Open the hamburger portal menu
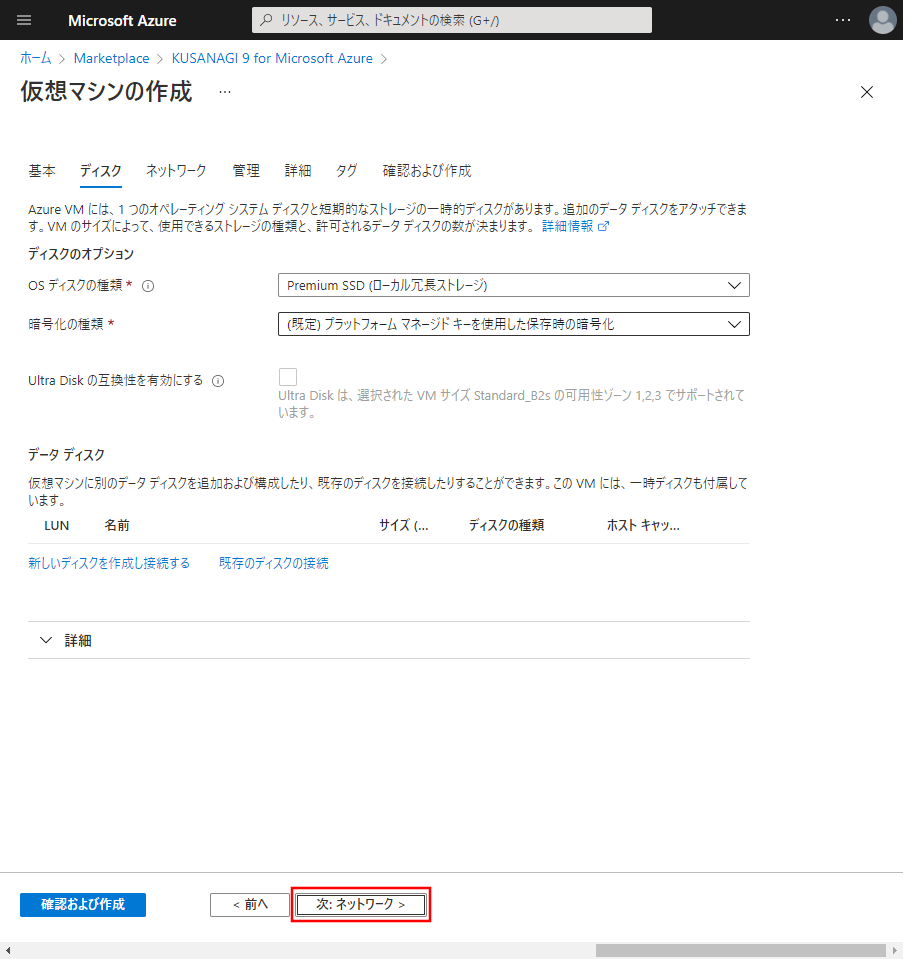The image size is (903, 959). (x=24, y=20)
